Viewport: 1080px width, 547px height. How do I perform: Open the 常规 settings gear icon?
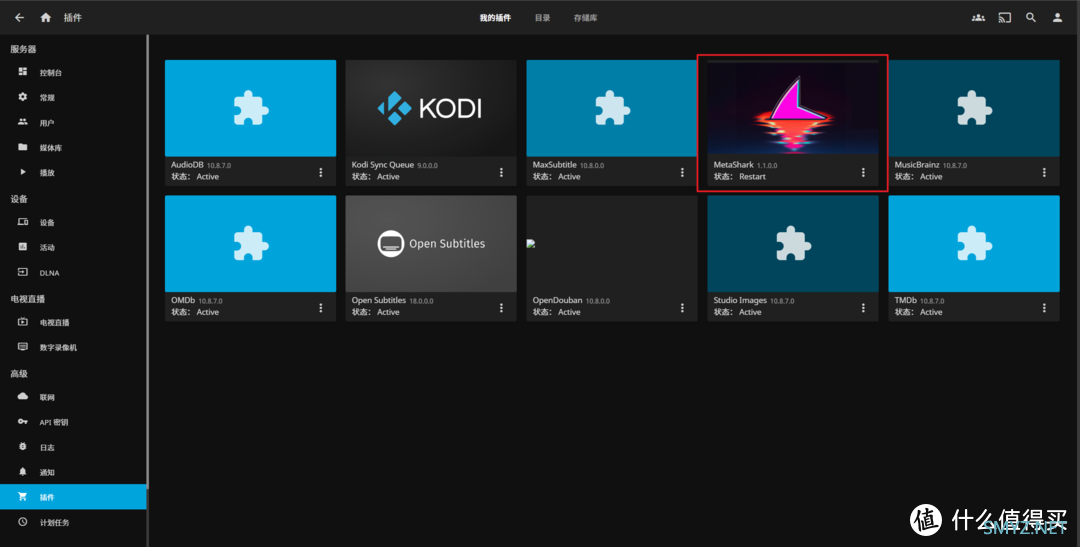23,97
